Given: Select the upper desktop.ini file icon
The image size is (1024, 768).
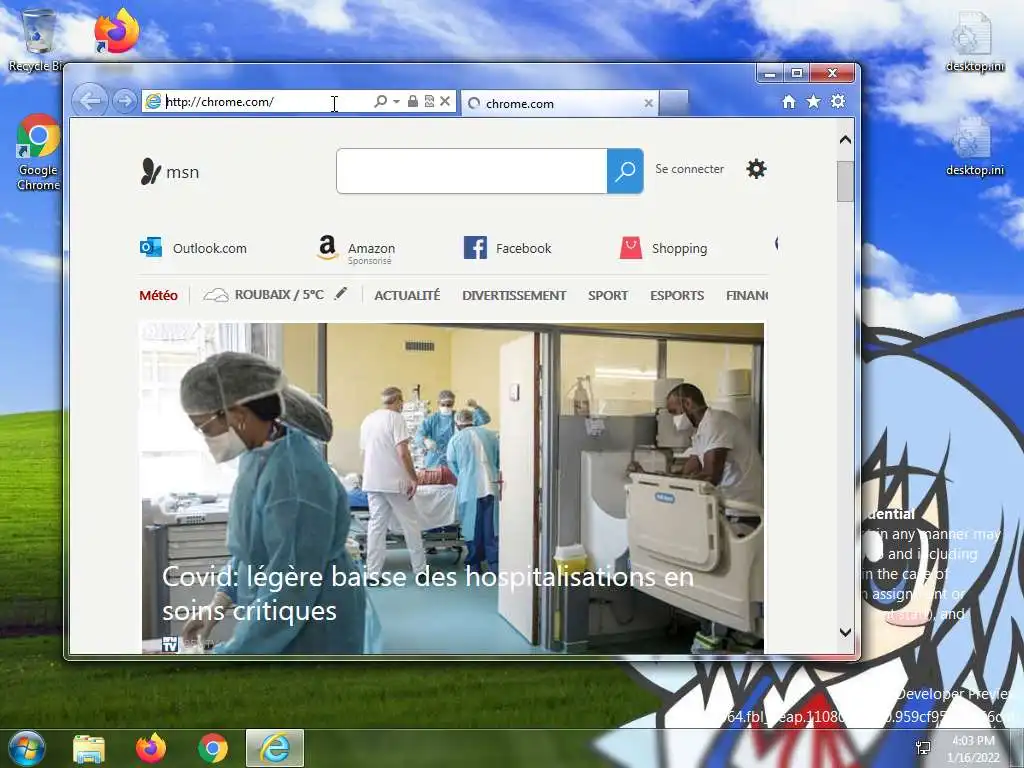Looking at the screenshot, I should point(974,42).
